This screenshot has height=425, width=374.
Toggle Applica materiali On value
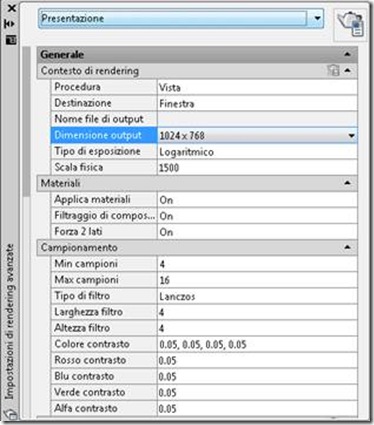click(x=257, y=200)
